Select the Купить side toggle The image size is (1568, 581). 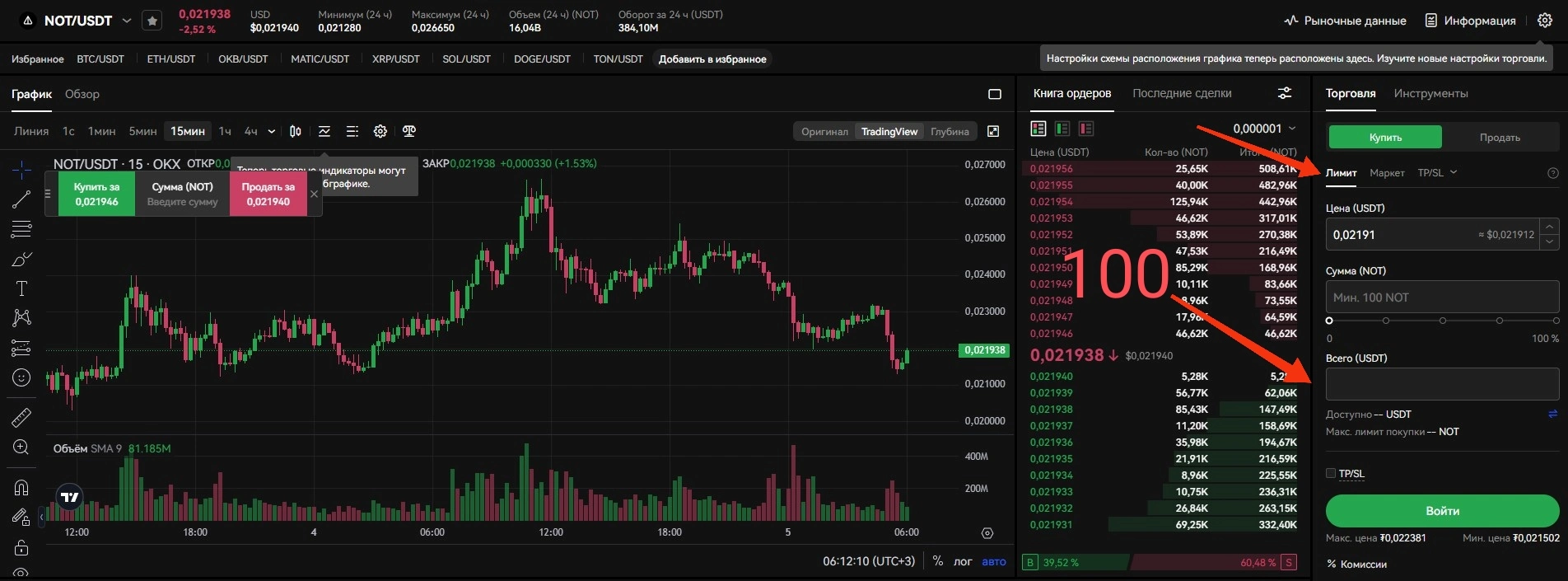[x=1385, y=137]
